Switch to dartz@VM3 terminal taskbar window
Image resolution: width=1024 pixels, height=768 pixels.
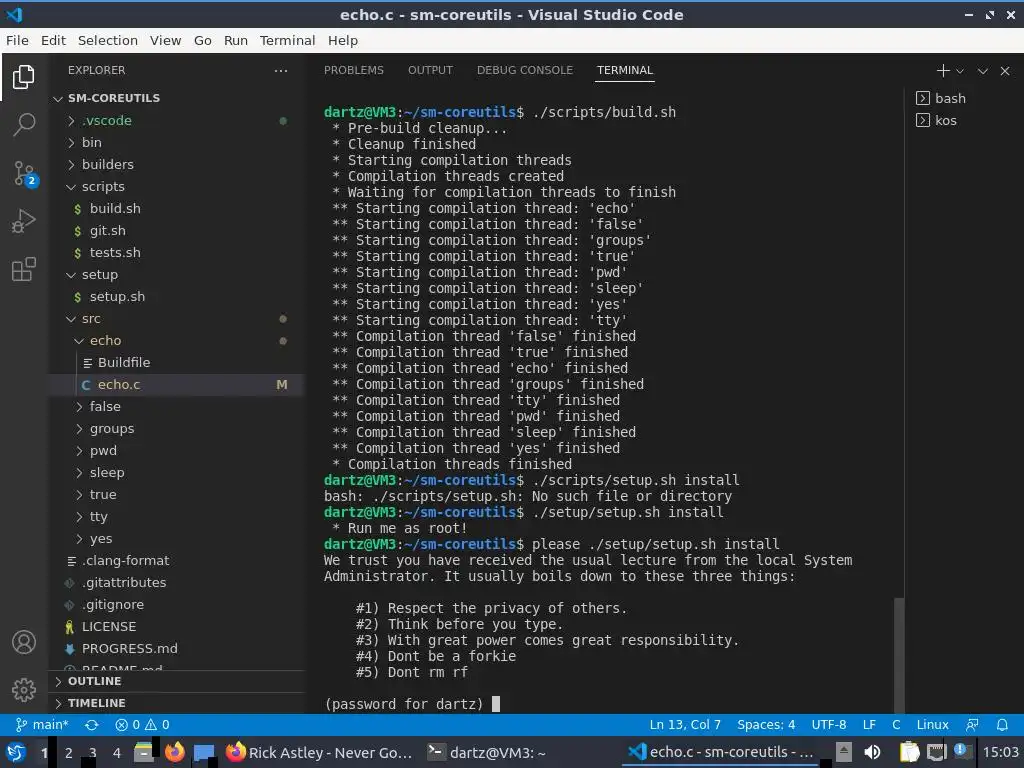[487, 752]
